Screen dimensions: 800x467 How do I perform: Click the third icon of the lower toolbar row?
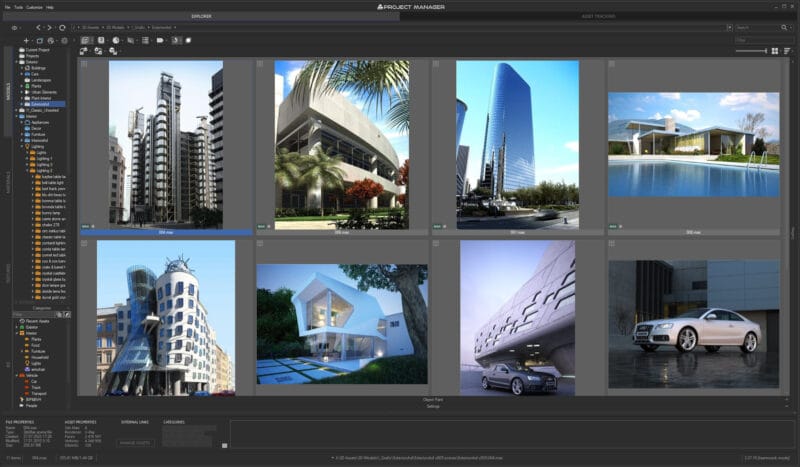[x=113, y=51]
